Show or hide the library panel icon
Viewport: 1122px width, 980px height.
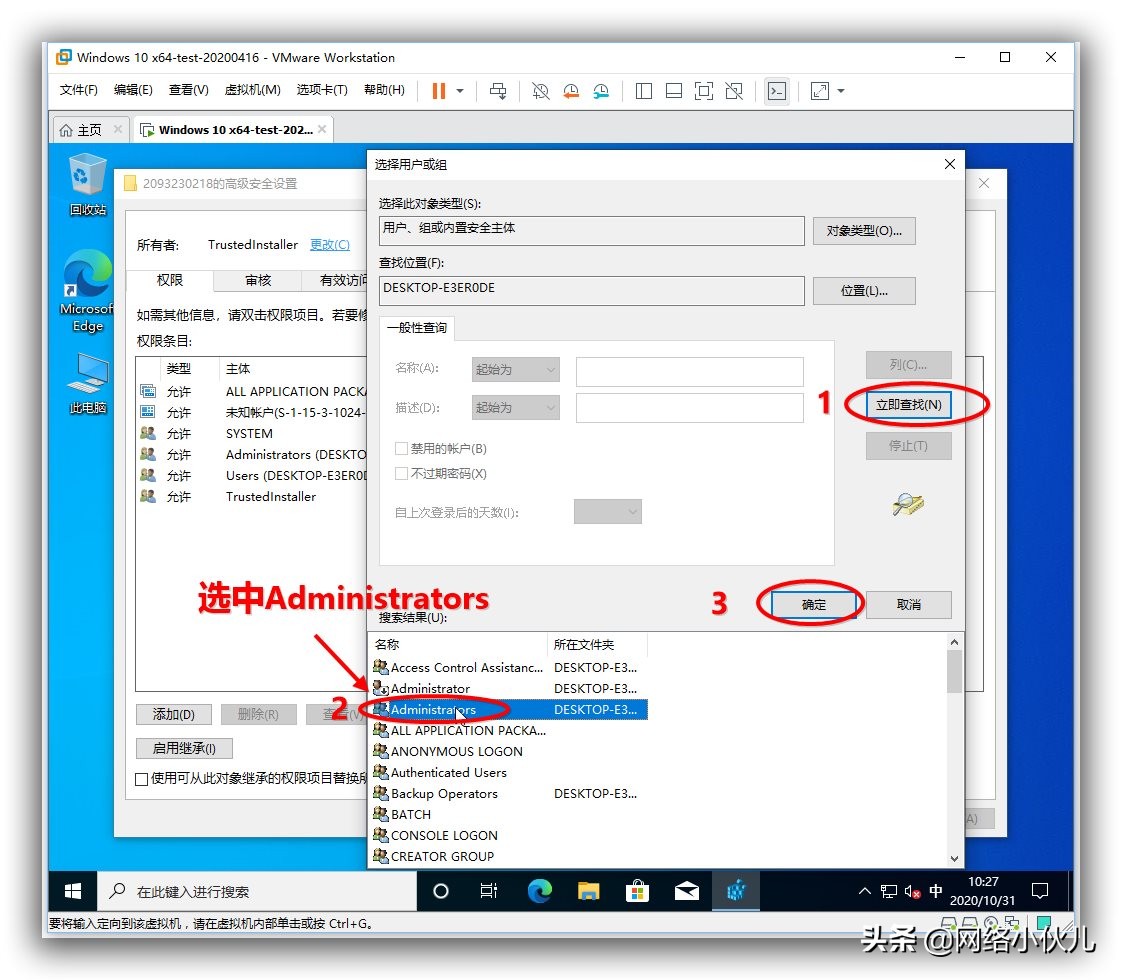[643, 91]
